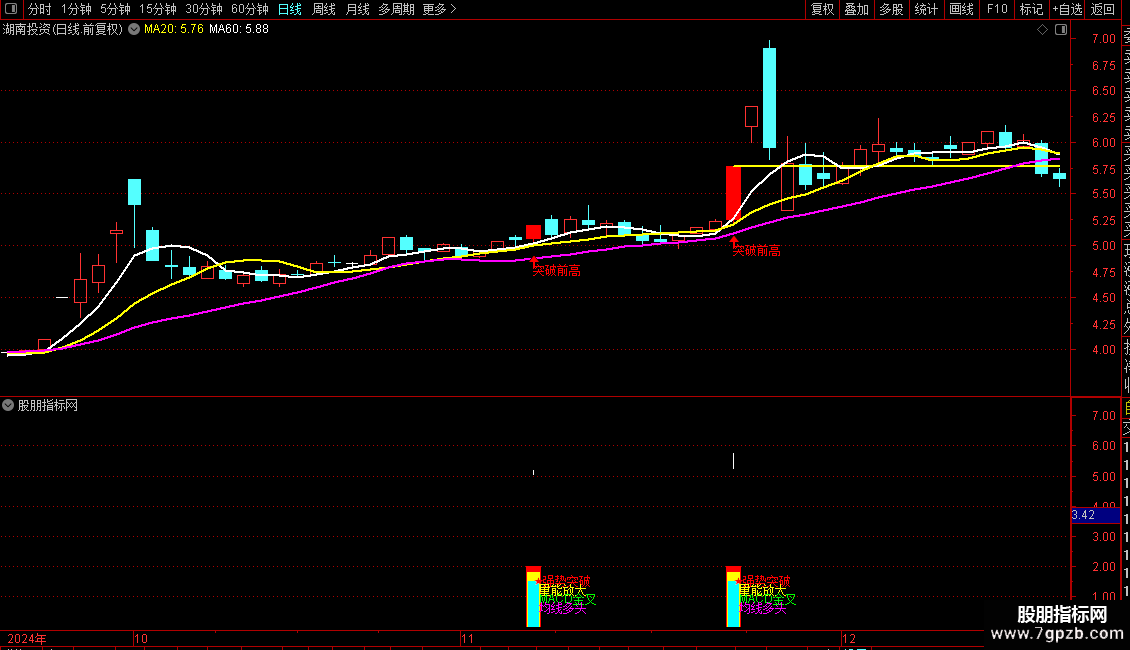The height and width of the screenshot is (650, 1130).
Task: Open the 统计 statistics button
Action: (x=926, y=9)
